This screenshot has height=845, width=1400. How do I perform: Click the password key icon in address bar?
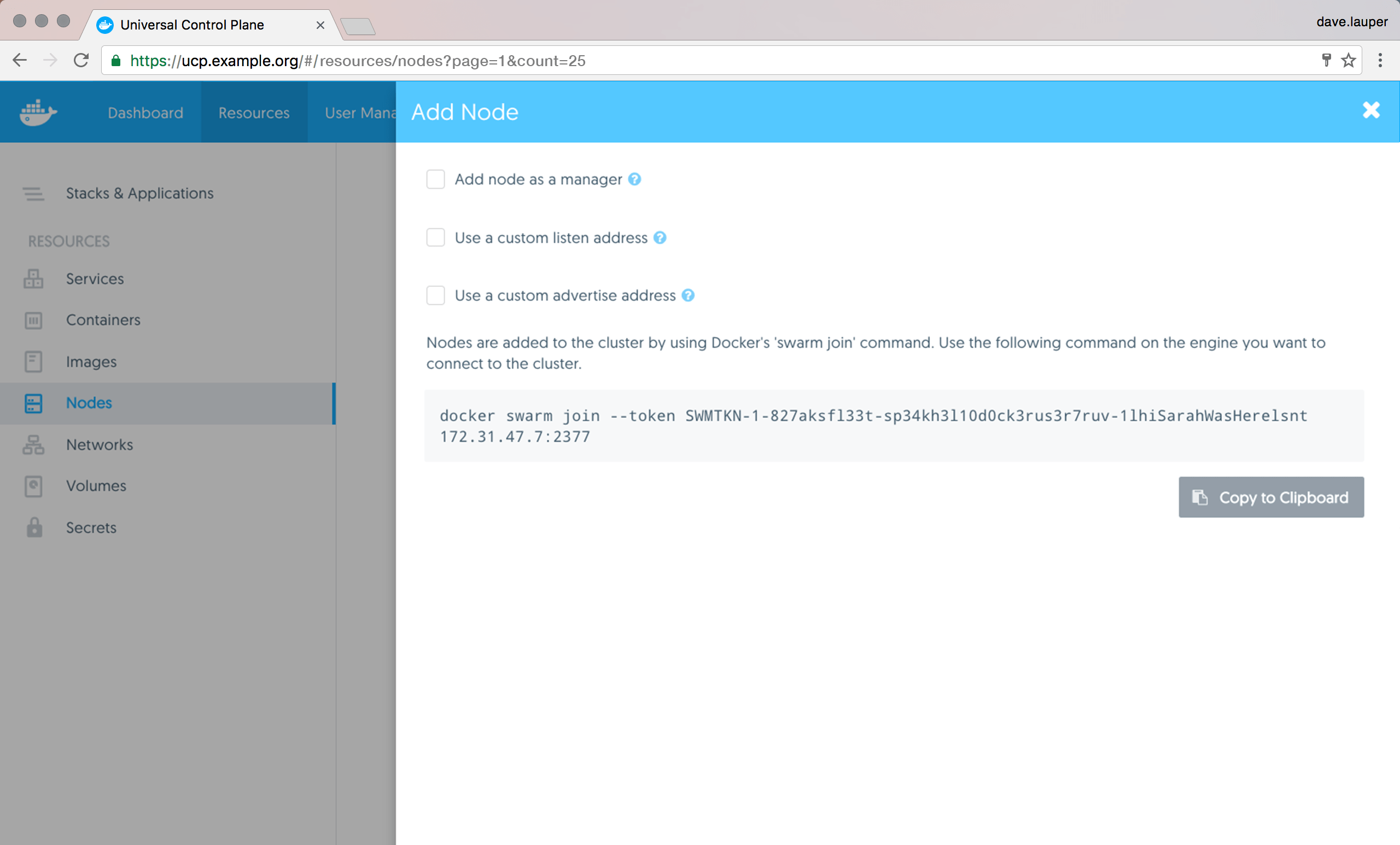click(x=1326, y=60)
